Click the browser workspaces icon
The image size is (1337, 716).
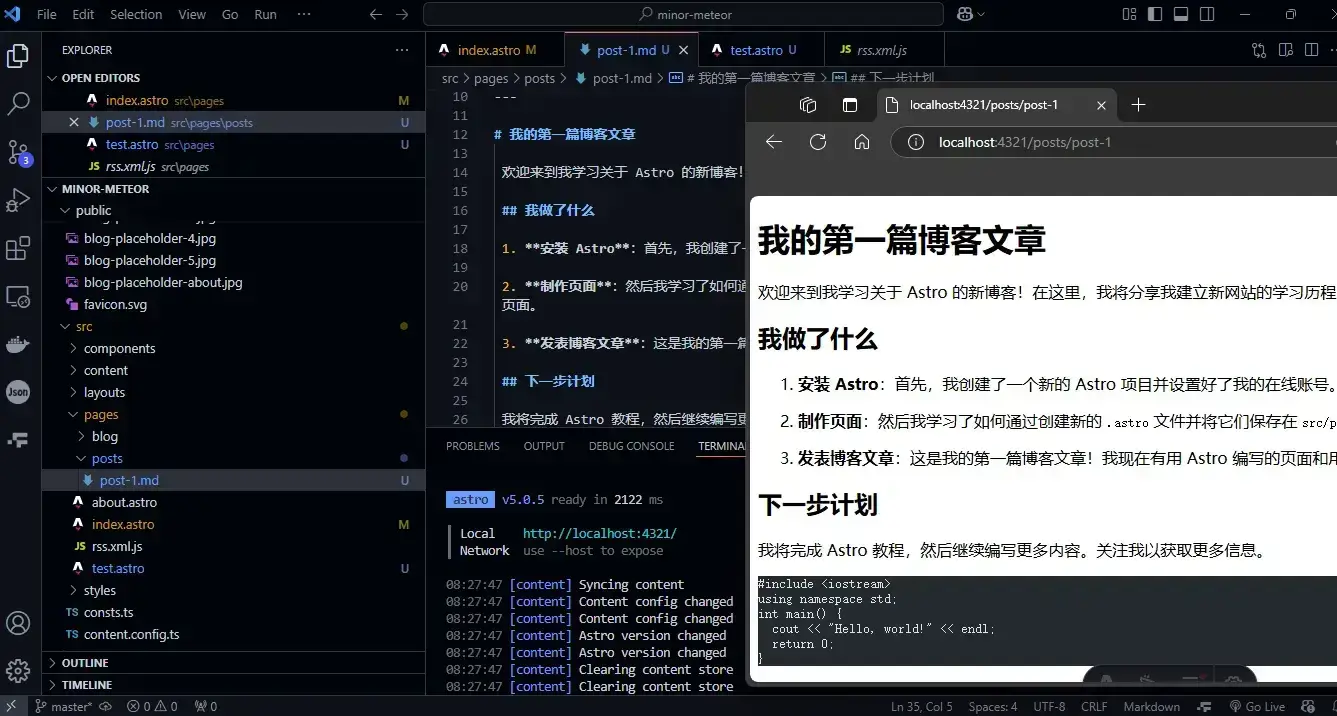coord(808,105)
